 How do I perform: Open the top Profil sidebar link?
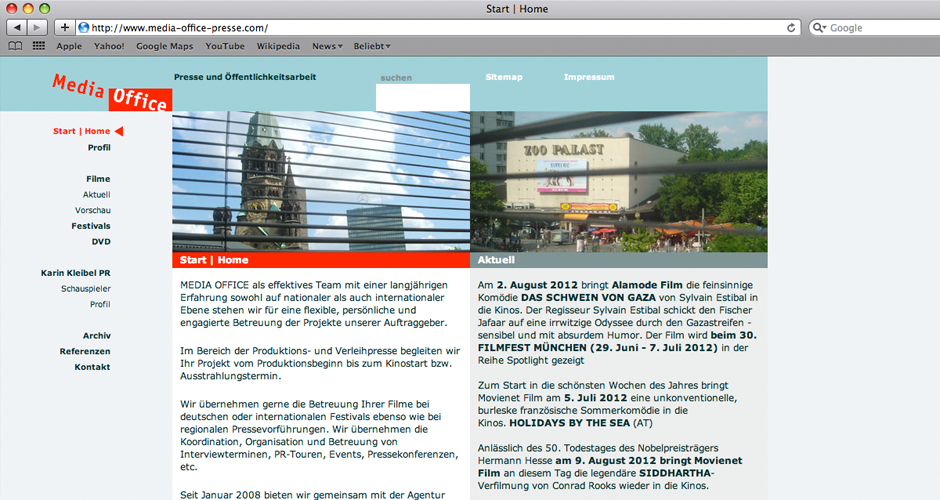(x=99, y=147)
